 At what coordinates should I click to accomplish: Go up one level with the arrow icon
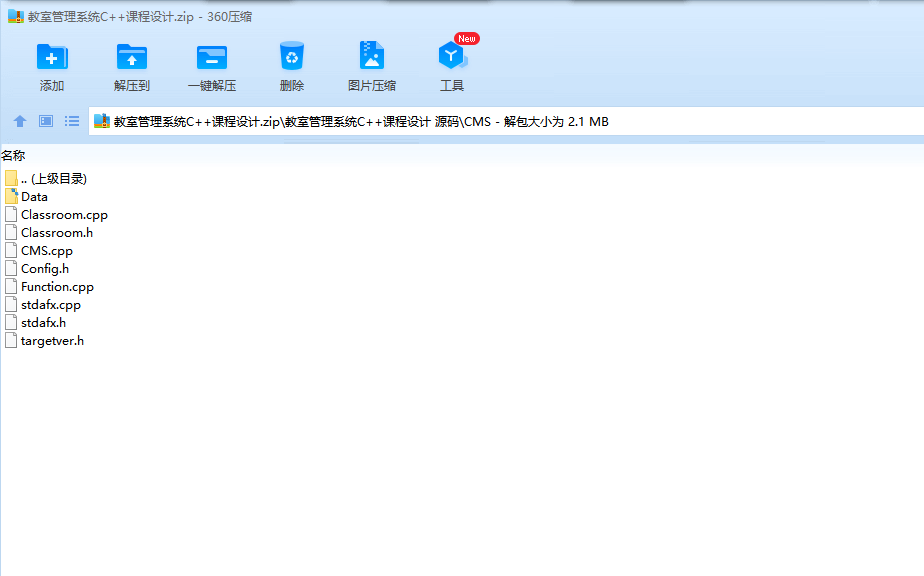[20, 121]
